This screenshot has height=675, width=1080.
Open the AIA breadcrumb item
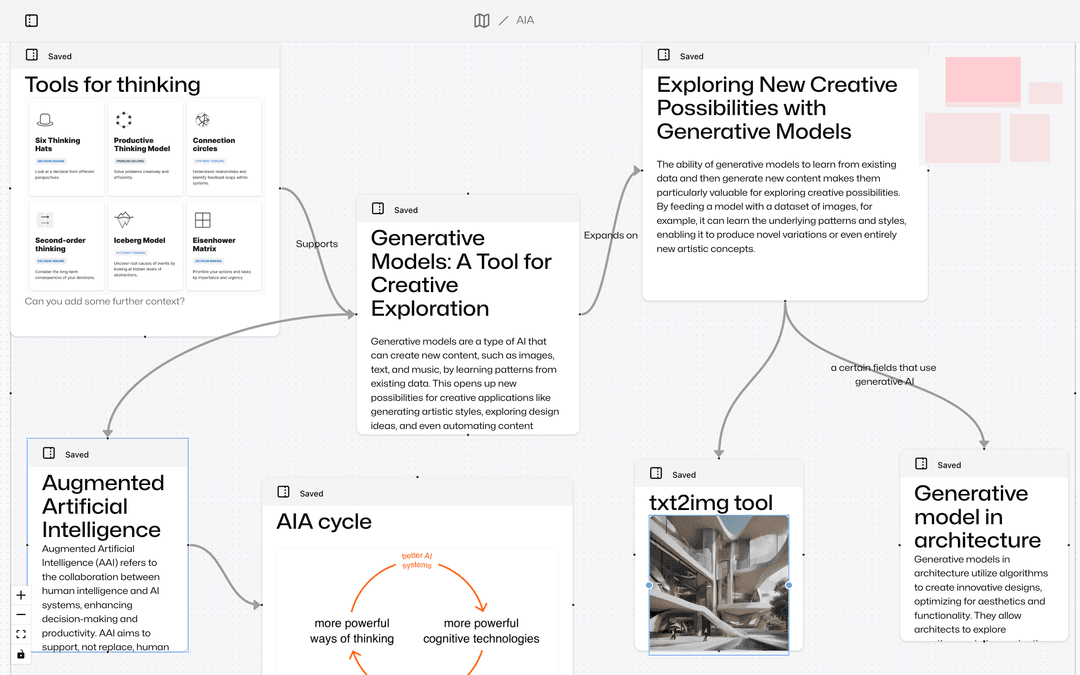coord(525,20)
